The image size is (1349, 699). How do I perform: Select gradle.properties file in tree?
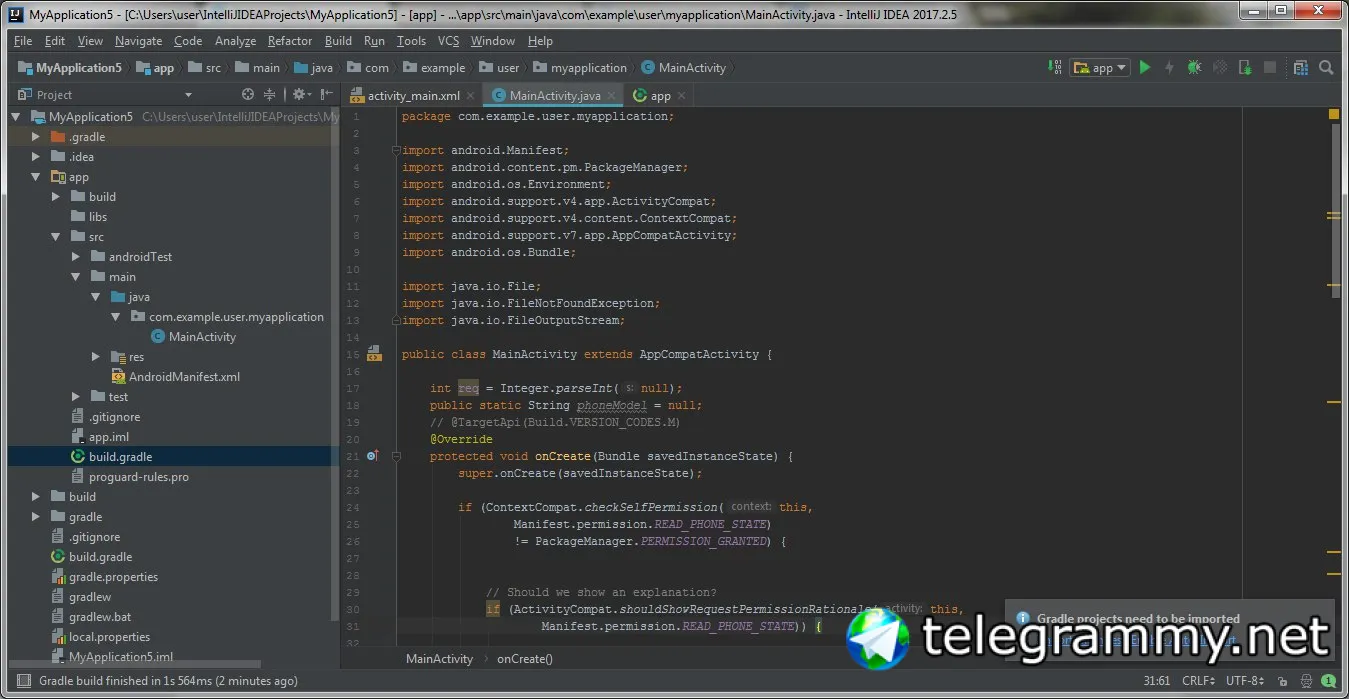click(x=104, y=577)
